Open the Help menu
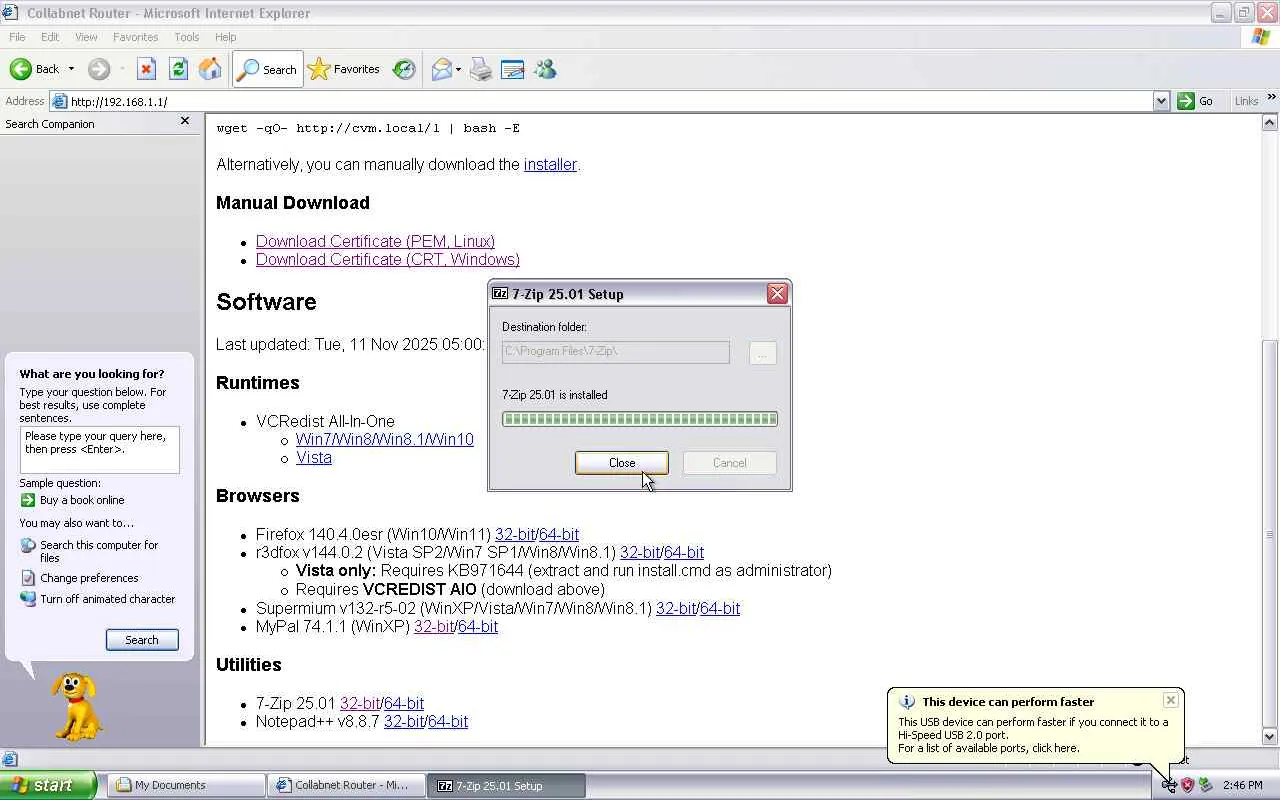 (226, 37)
